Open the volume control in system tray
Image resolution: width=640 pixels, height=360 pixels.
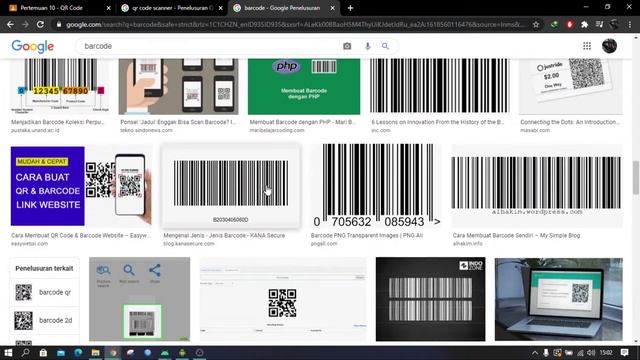(x=591, y=353)
